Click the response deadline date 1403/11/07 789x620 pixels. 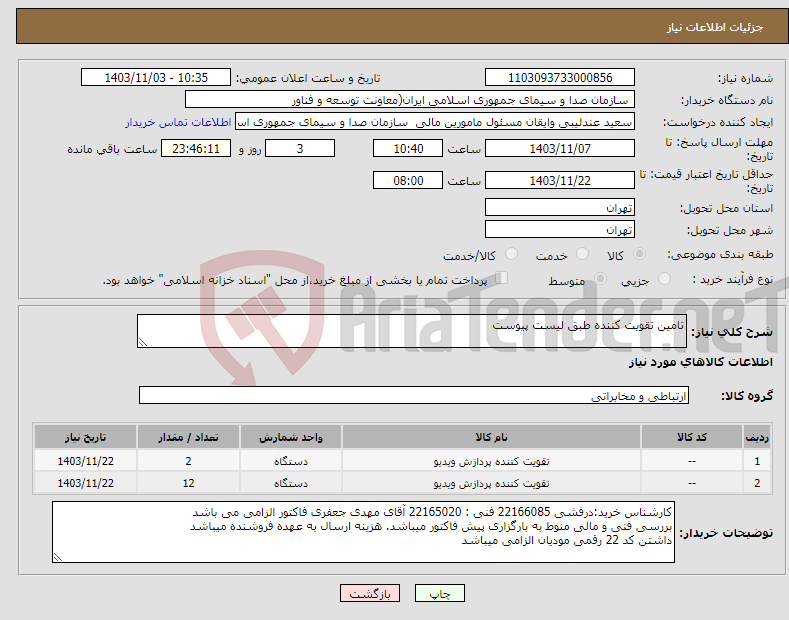(x=560, y=148)
